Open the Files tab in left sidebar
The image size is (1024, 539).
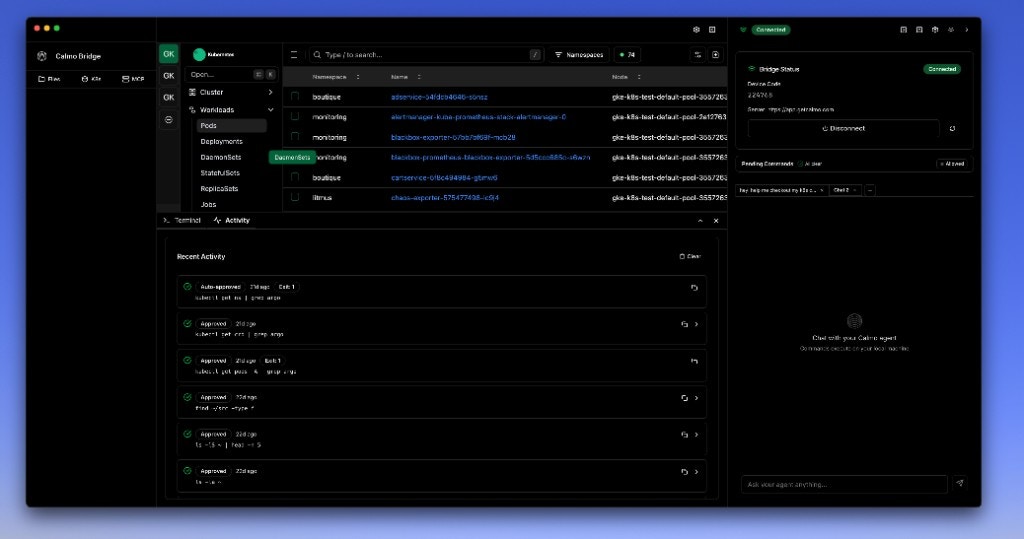point(49,79)
